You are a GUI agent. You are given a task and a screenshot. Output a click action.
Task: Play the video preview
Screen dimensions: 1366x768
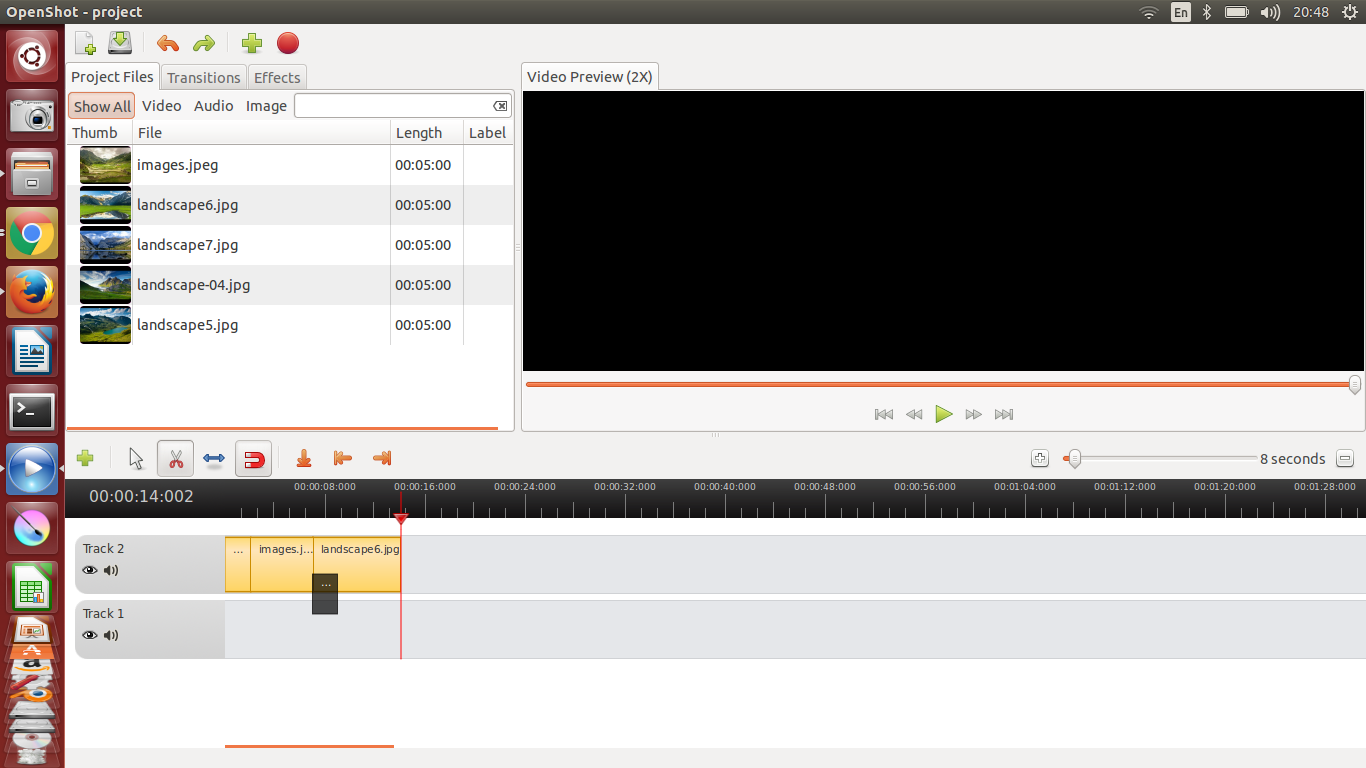tap(944, 414)
